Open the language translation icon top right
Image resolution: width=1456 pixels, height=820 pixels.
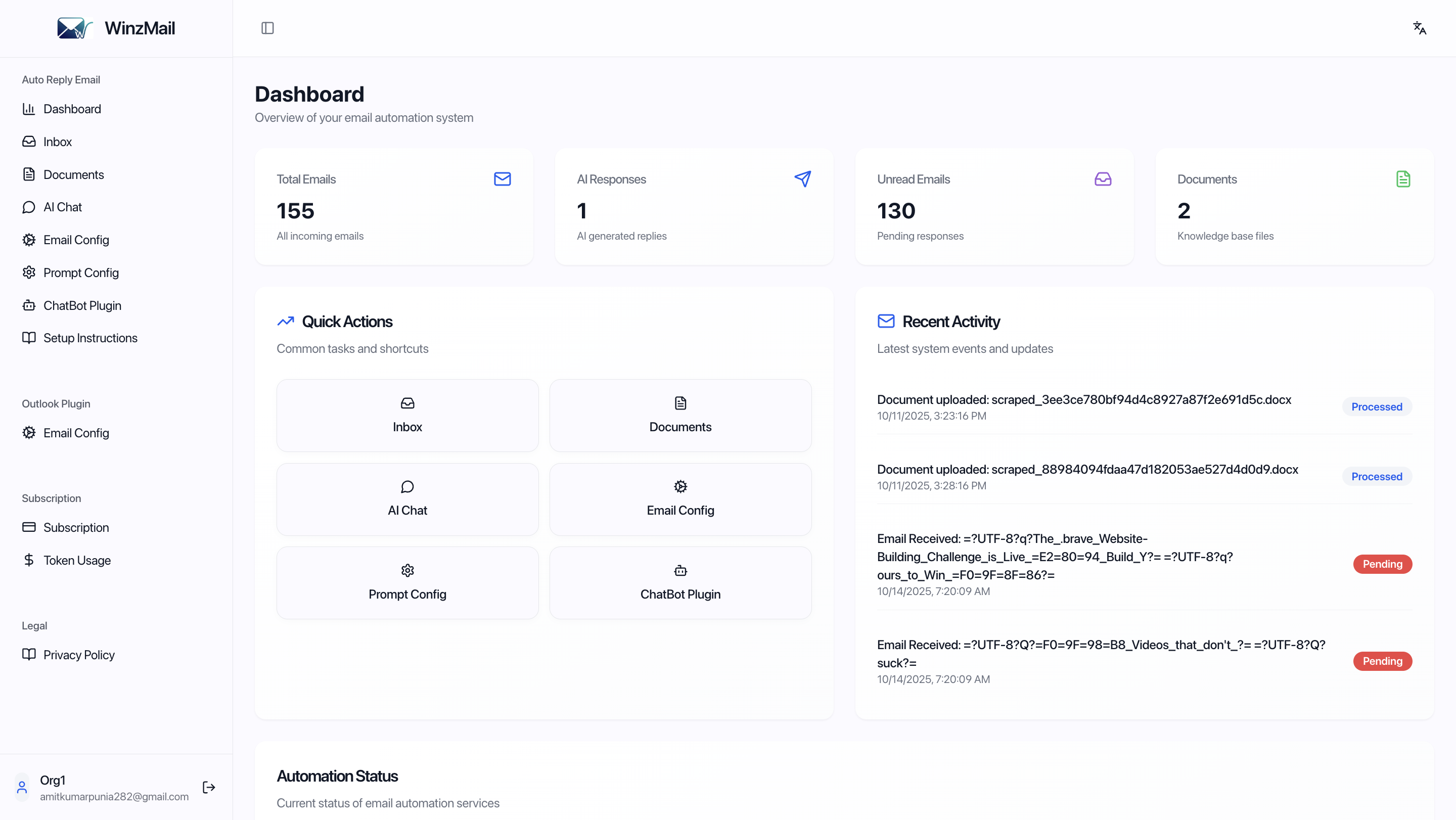point(1419,28)
